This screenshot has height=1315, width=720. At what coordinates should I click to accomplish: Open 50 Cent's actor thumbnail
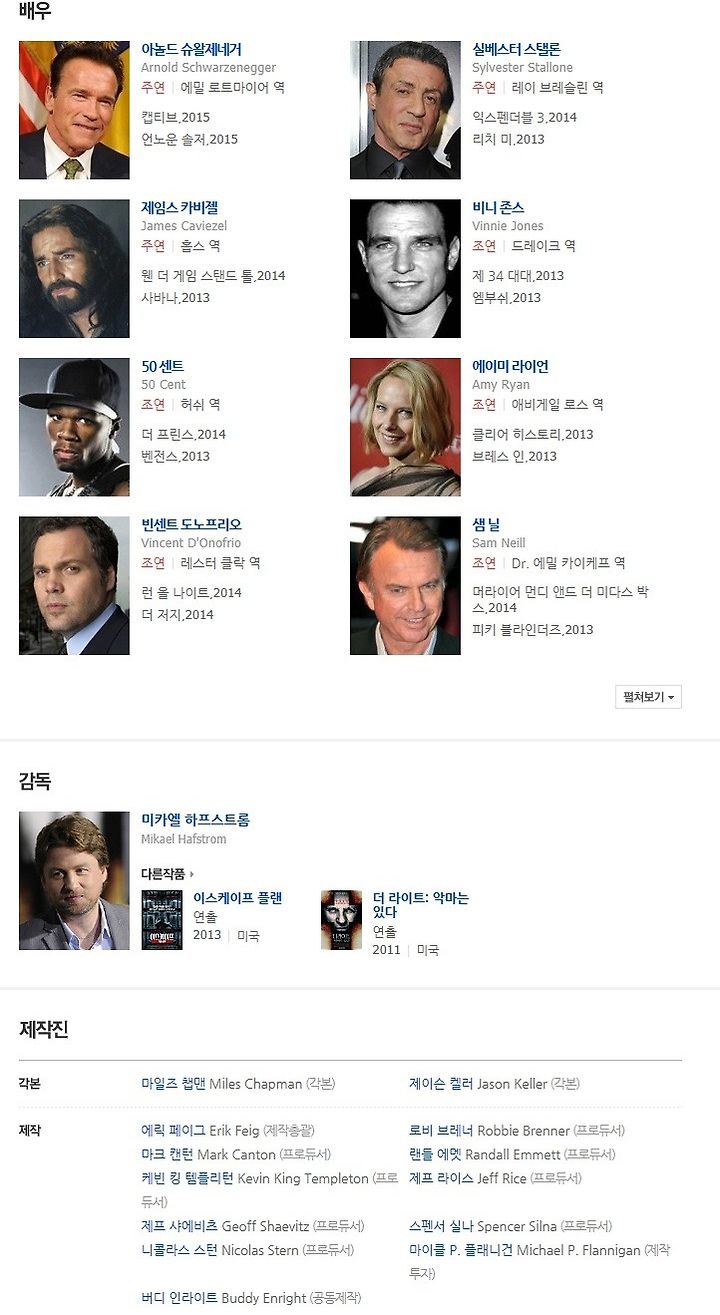pos(74,427)
